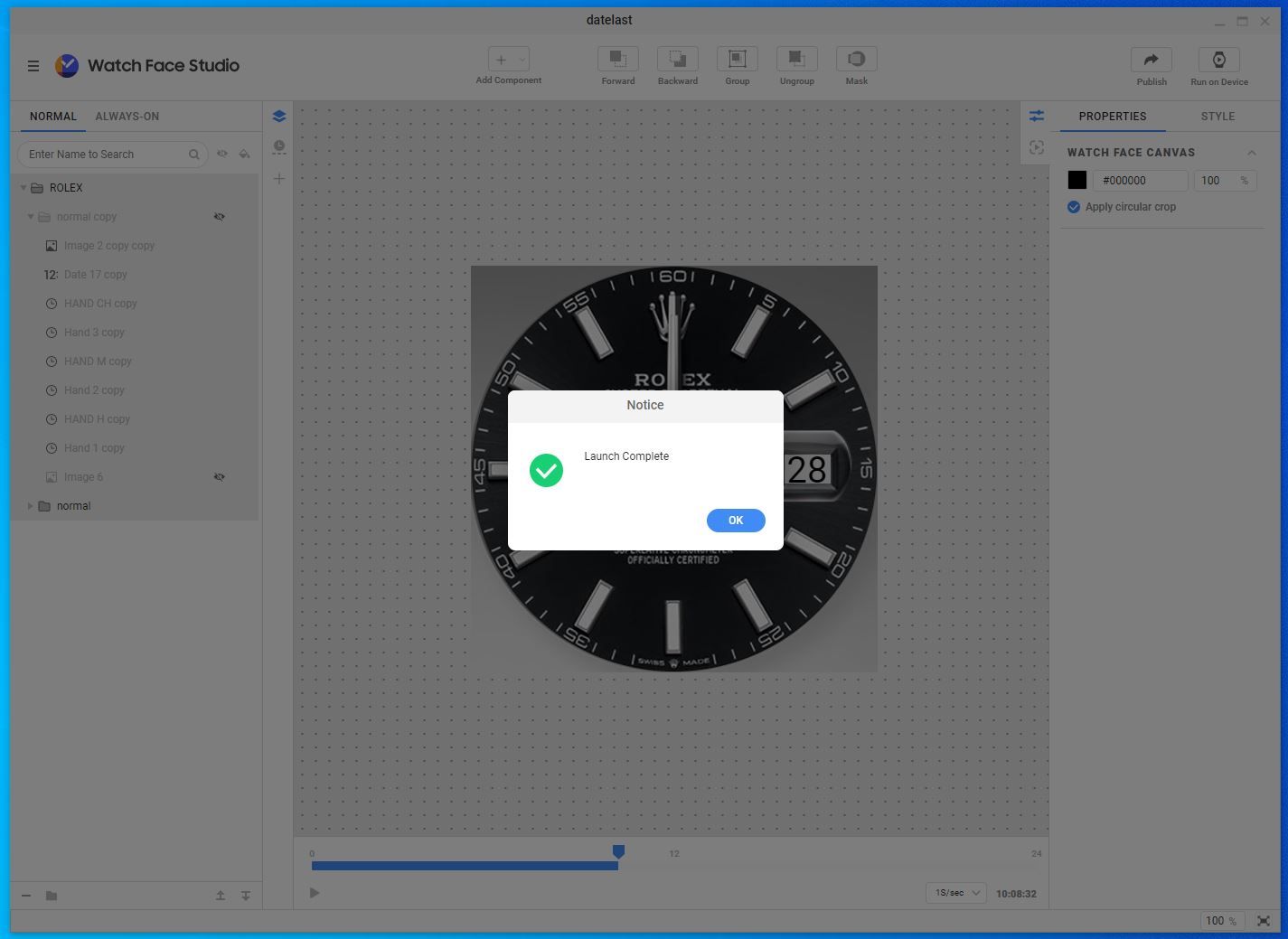This screenshot has height=939, width=1288.
Task: Click the focus frame icon below sliders
Action: click(1036, 148)
